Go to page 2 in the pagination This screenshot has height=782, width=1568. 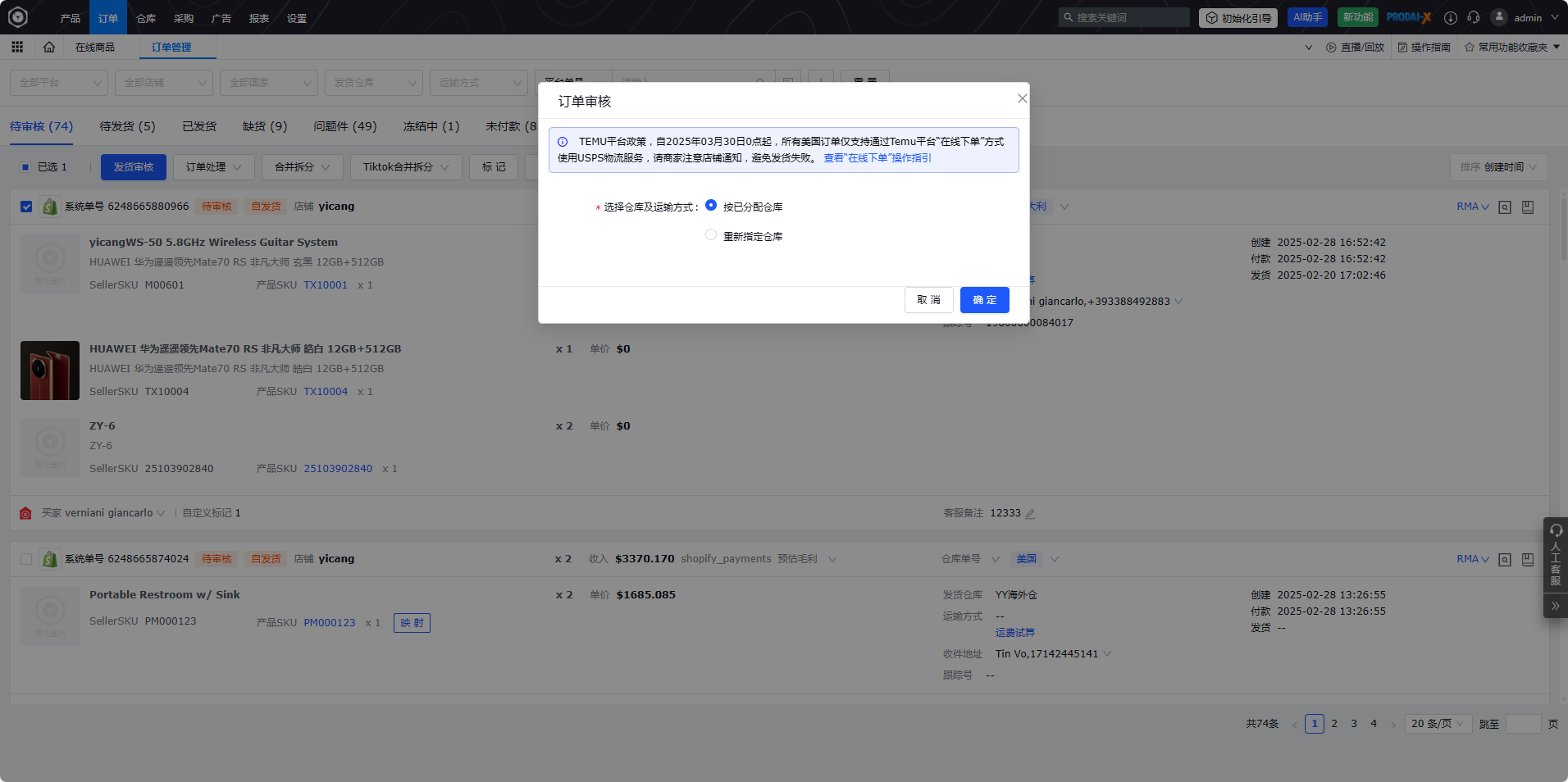1334,724
